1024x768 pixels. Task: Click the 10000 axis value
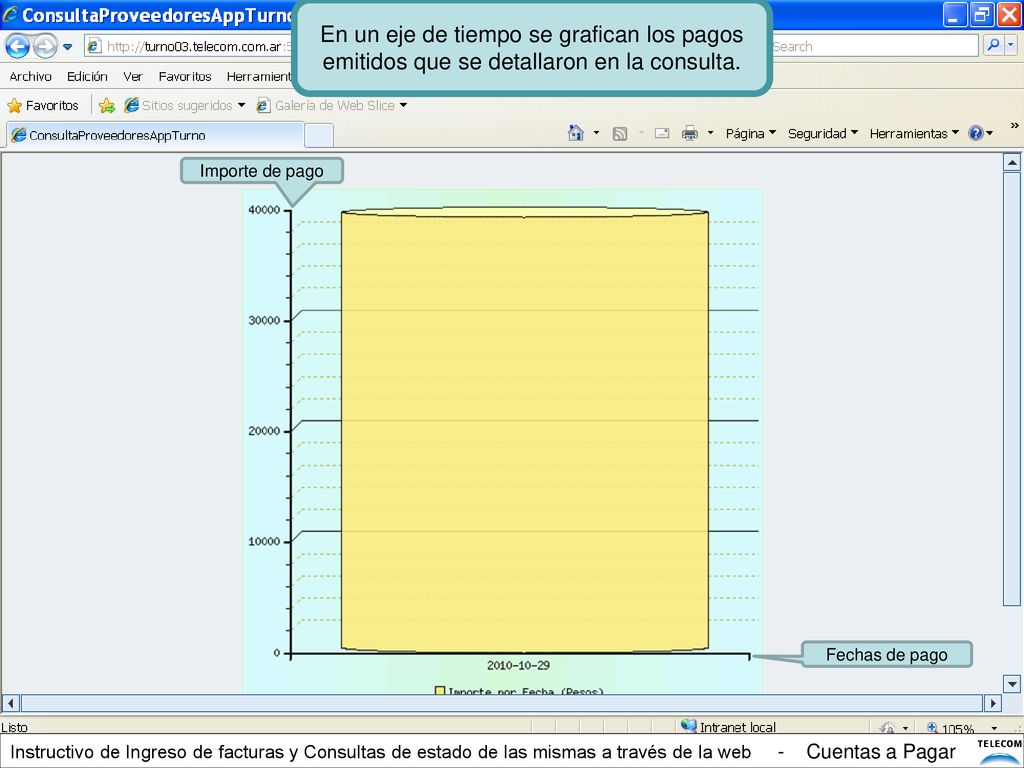[x=264, y=541]
